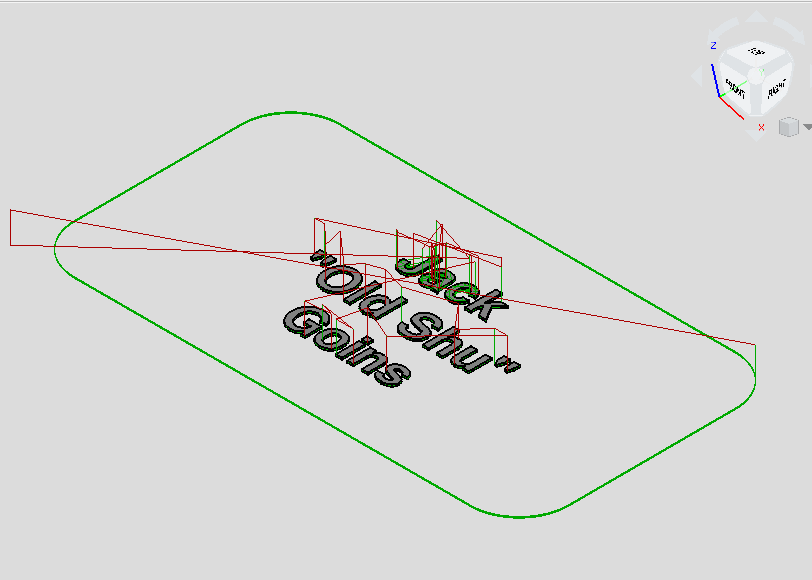Viewport: 812px width, 580px height.
Task: Click the TOP face of the ViewCube
Action: pyautogui.click(x=756, y=52)
